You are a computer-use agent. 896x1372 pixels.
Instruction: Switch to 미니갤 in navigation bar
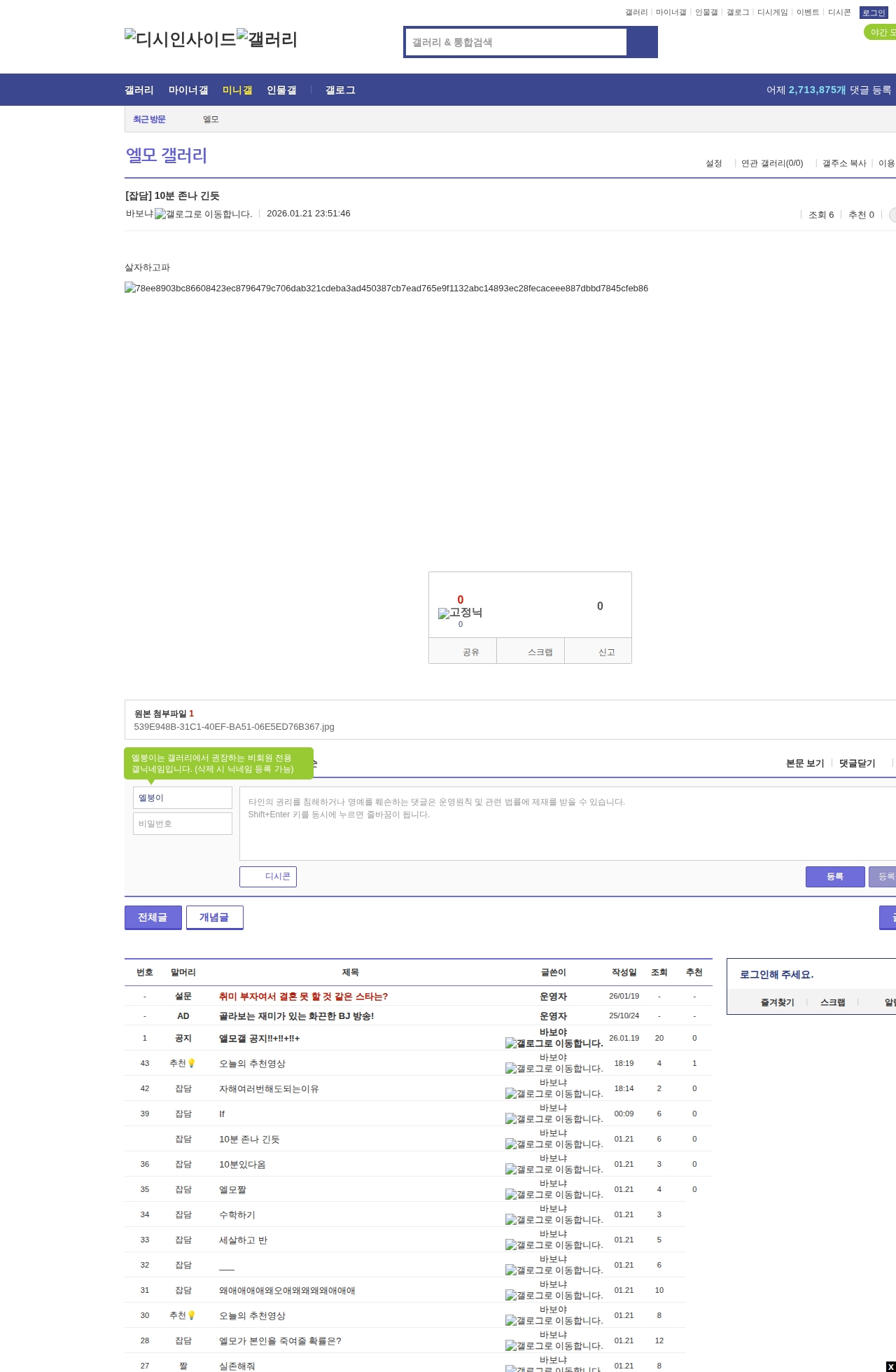click(x=237, y=90)
